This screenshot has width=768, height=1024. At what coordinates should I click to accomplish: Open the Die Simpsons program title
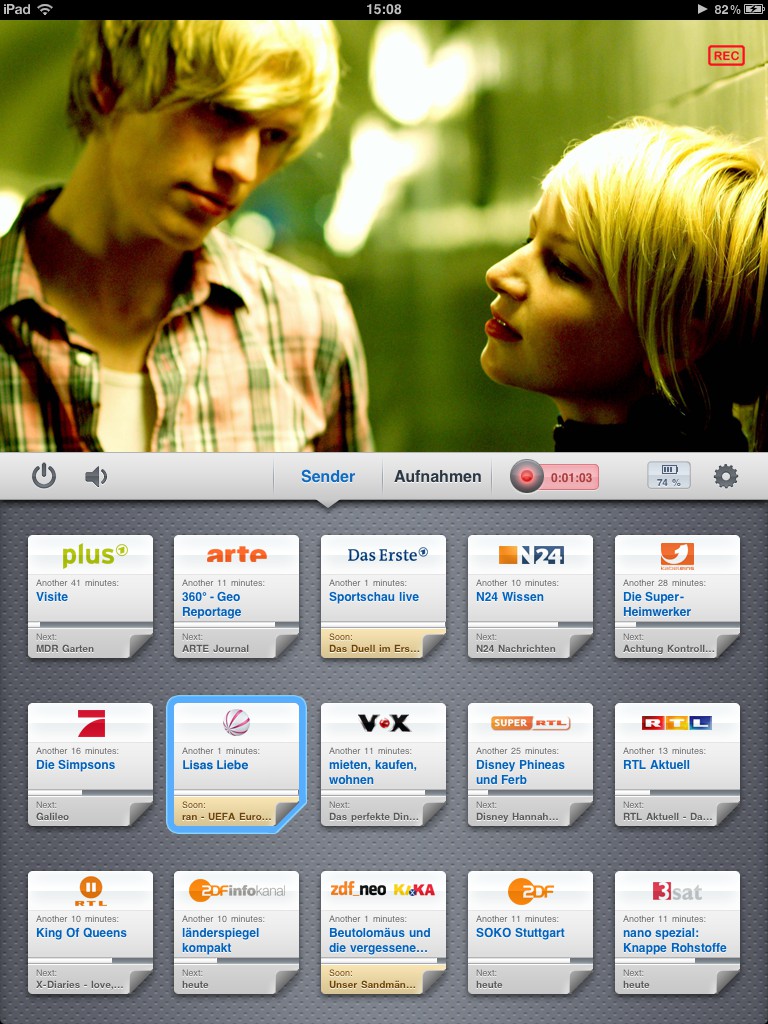76,765
